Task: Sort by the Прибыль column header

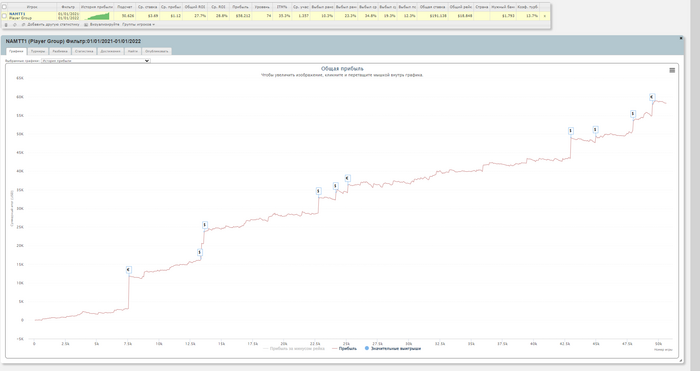Action: pyautogui.click(x=240, y=7)
